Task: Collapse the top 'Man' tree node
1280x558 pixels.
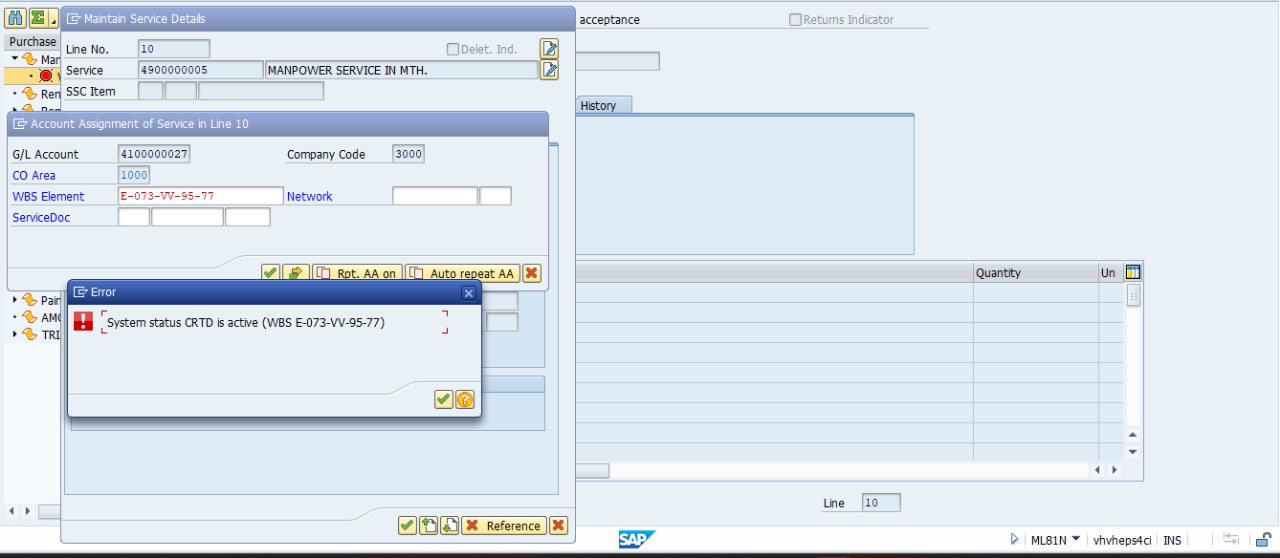Action: tap(15, 59)
